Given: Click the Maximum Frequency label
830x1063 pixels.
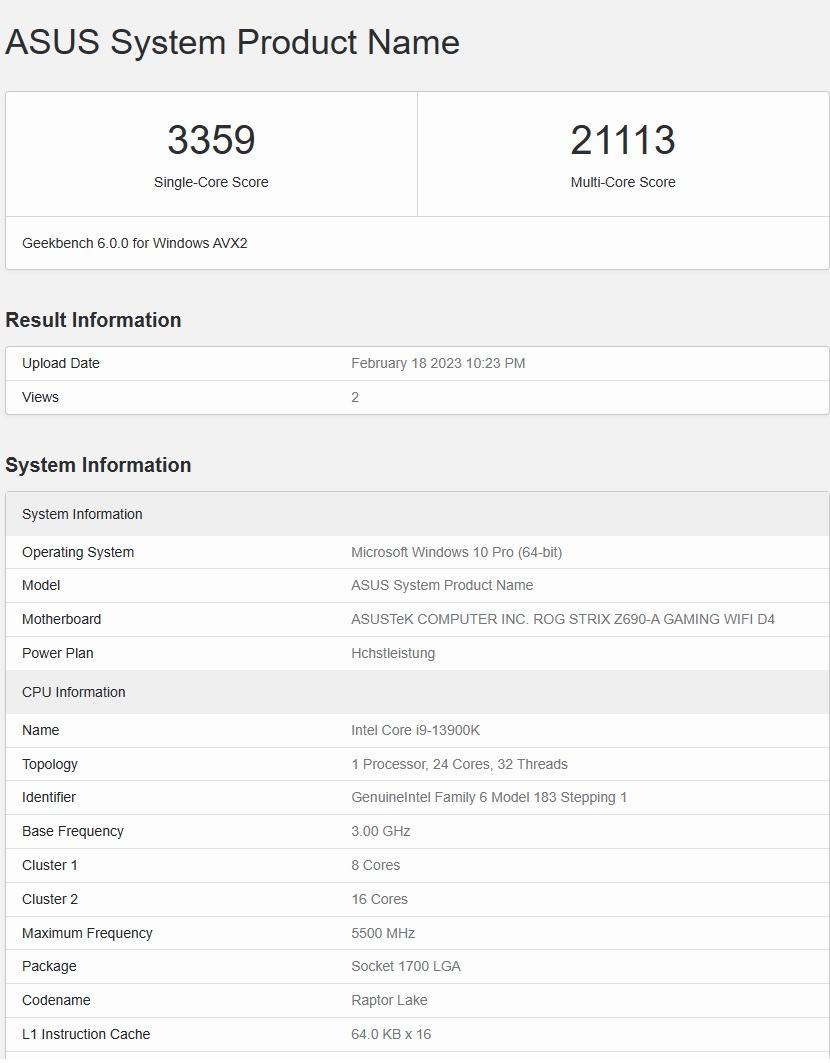Looking at the screenshot, I should 87,933.
